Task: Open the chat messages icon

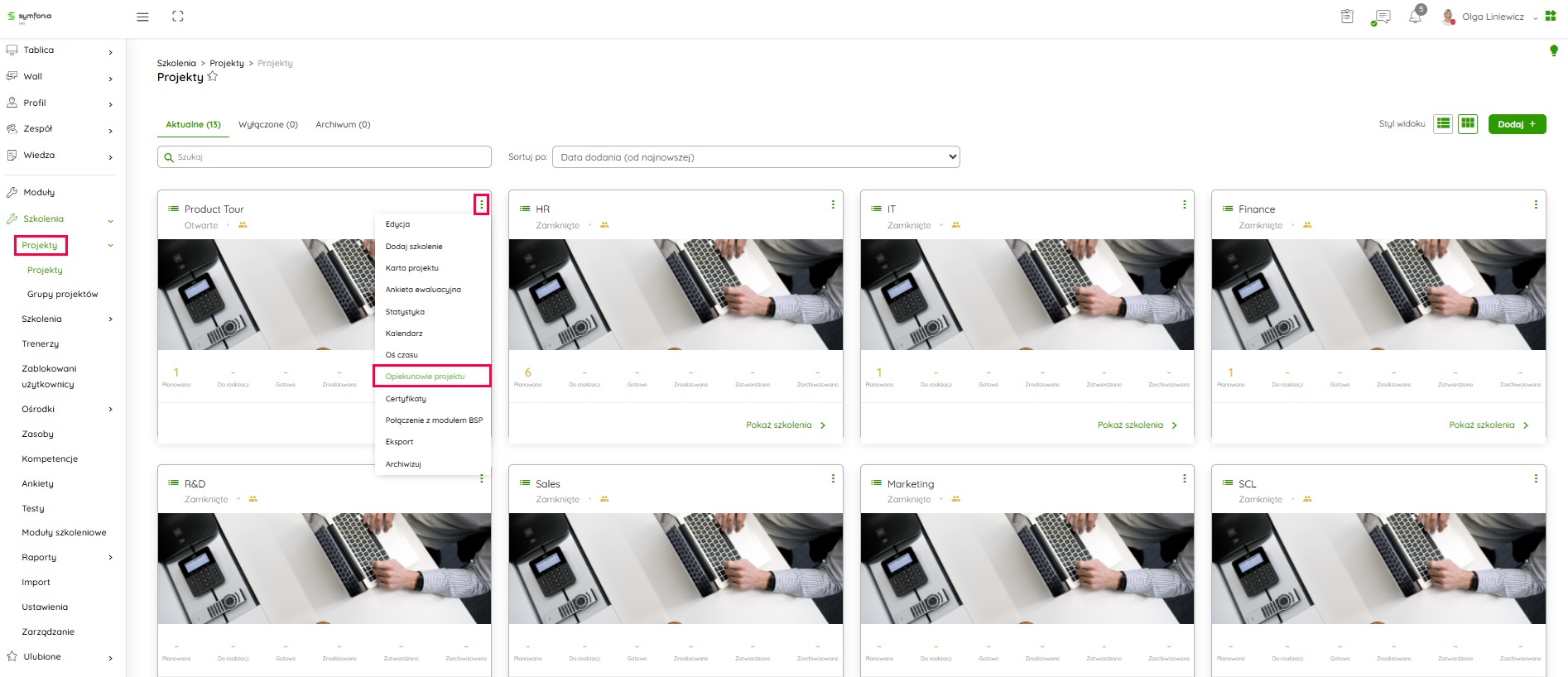Action: 1382,17
